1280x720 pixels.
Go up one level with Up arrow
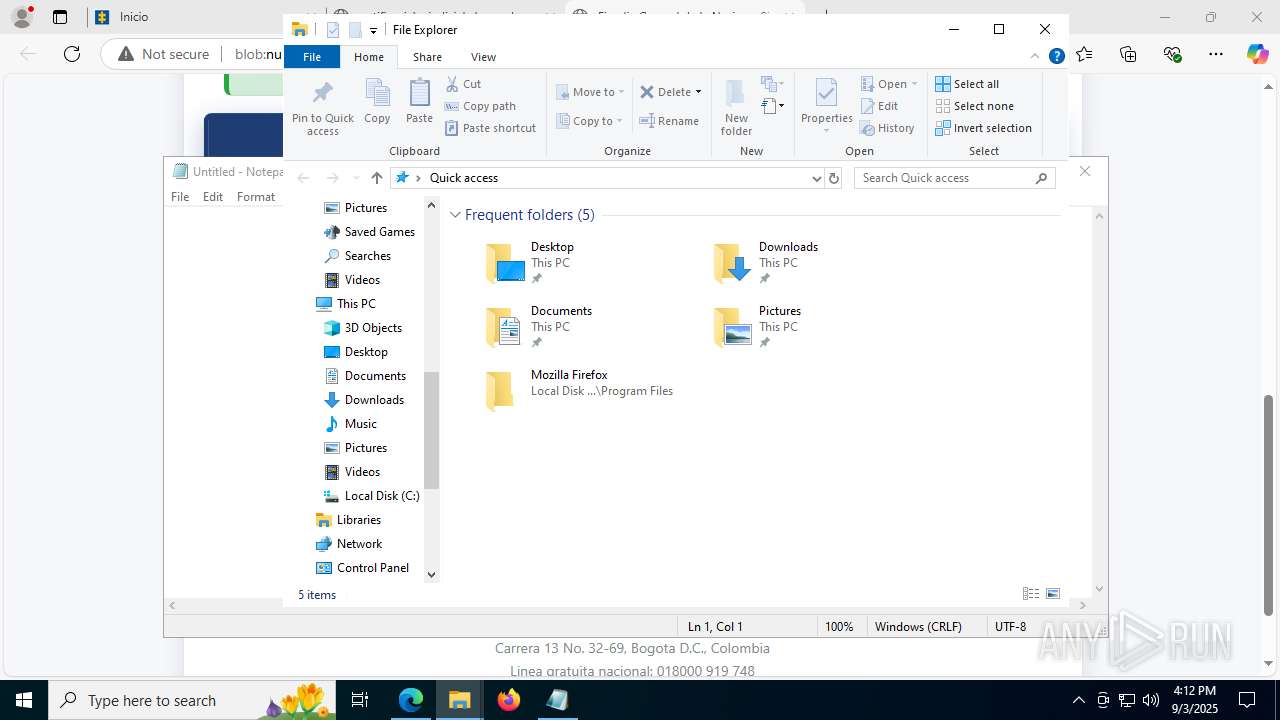pos(376,178)
